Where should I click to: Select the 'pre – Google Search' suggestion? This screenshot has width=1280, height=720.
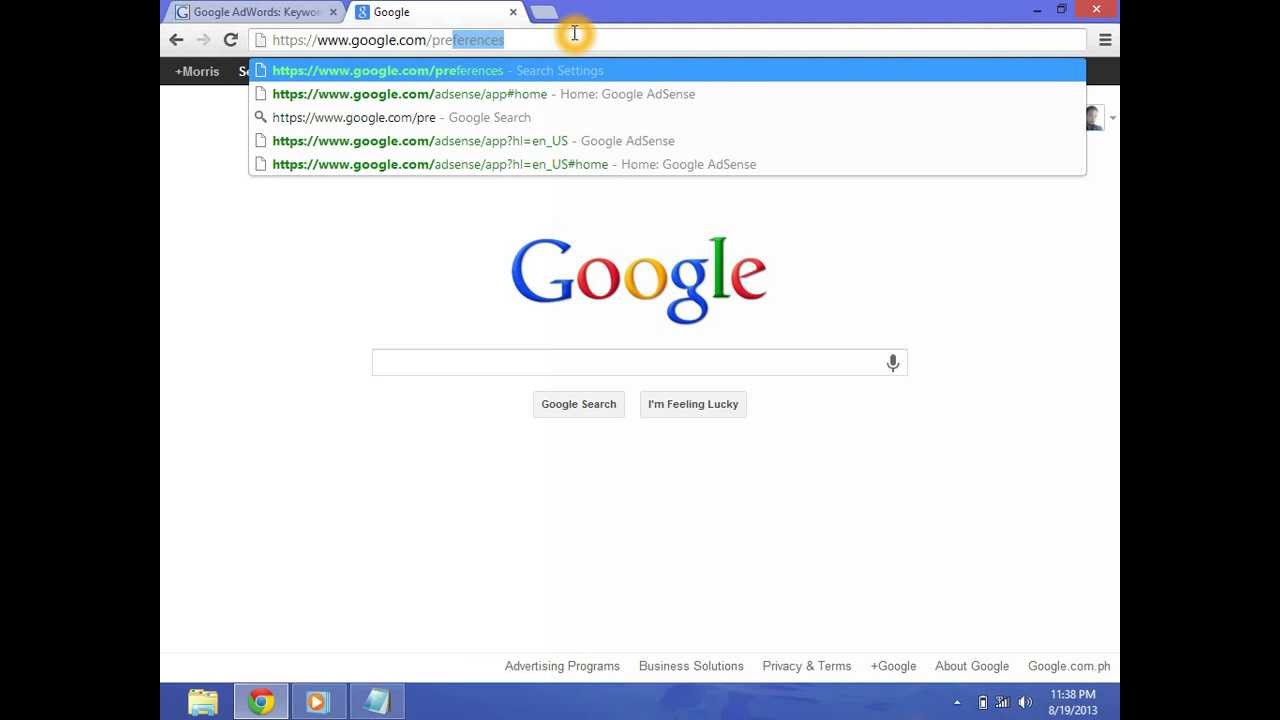click(667, 117)
